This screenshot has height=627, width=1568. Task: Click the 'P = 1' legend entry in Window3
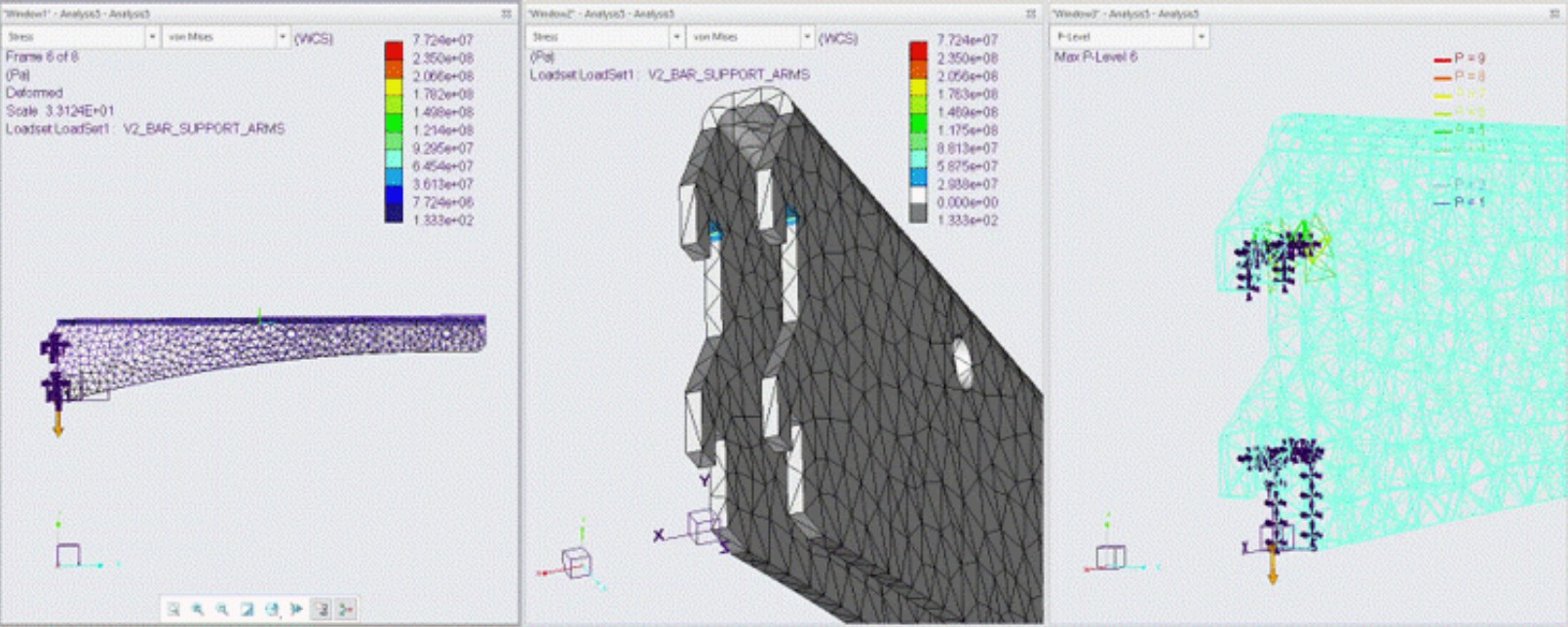tap(1459, 202)
